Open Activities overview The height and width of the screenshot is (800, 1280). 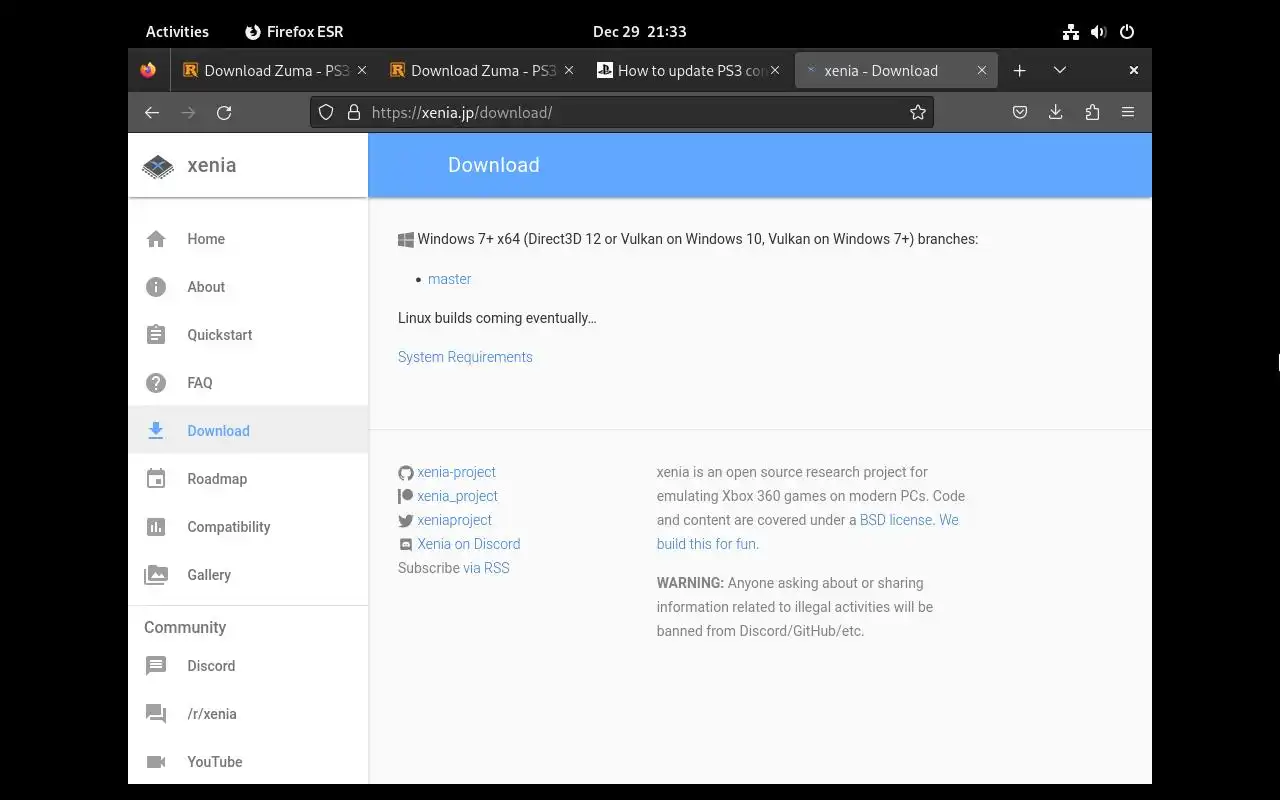[x=177, y=32]
